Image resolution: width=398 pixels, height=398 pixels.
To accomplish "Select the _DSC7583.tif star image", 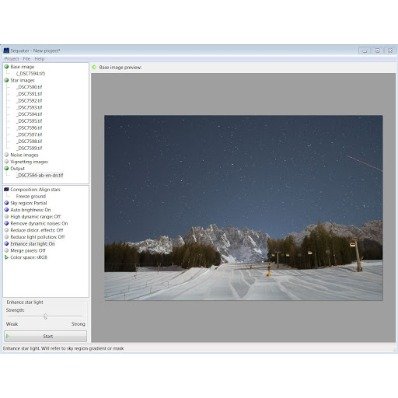I will (x=30, y=107).
